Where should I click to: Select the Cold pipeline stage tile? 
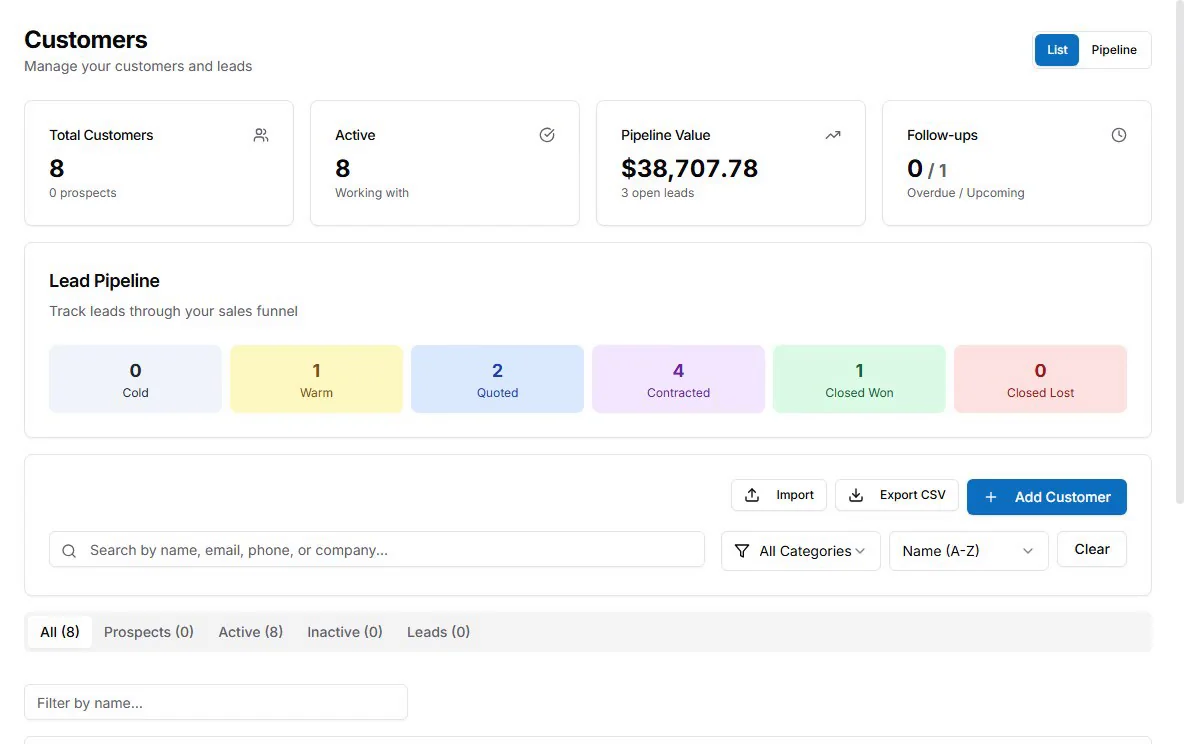[135, 379]
